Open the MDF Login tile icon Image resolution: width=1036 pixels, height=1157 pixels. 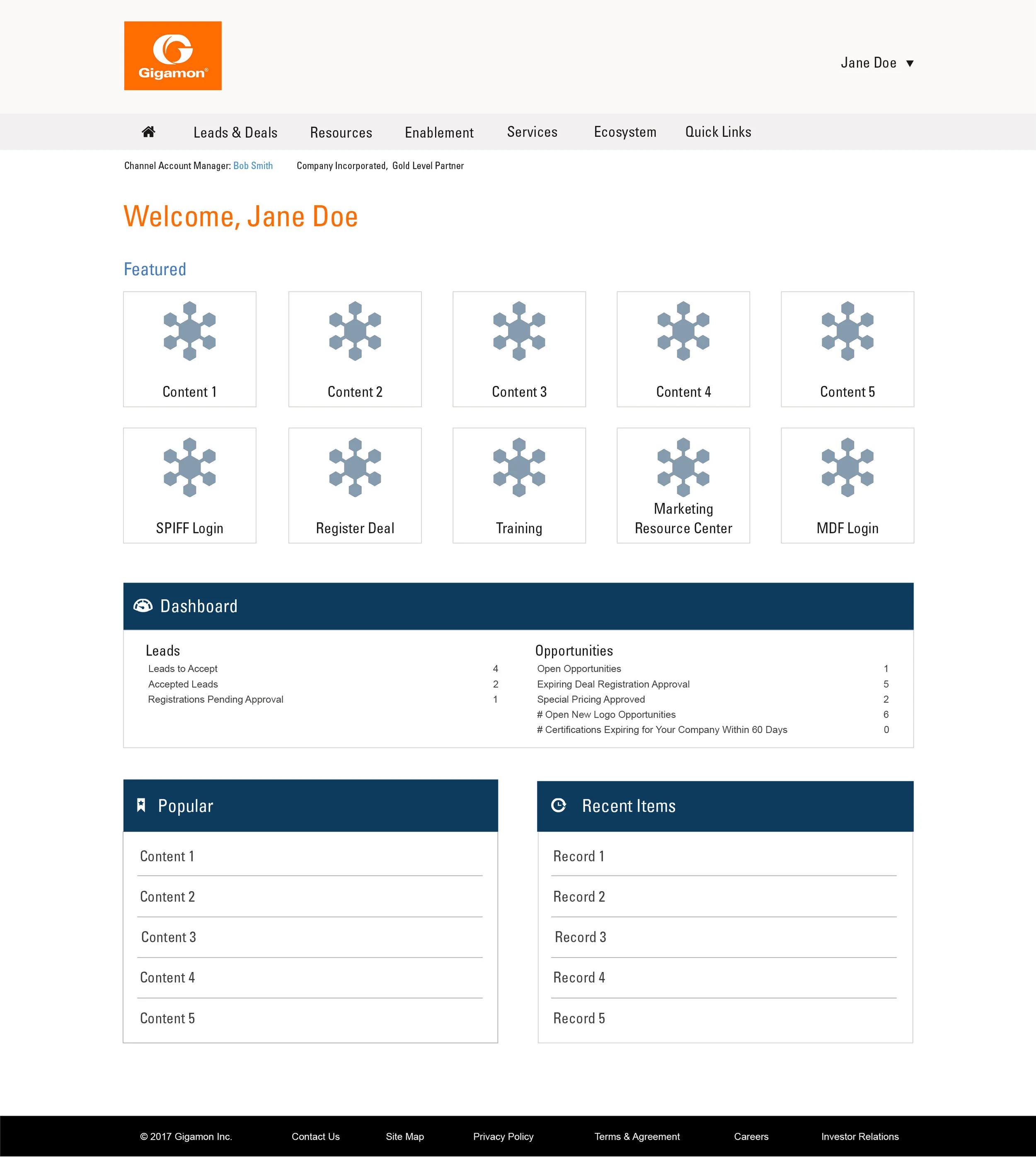pos(847,467)
